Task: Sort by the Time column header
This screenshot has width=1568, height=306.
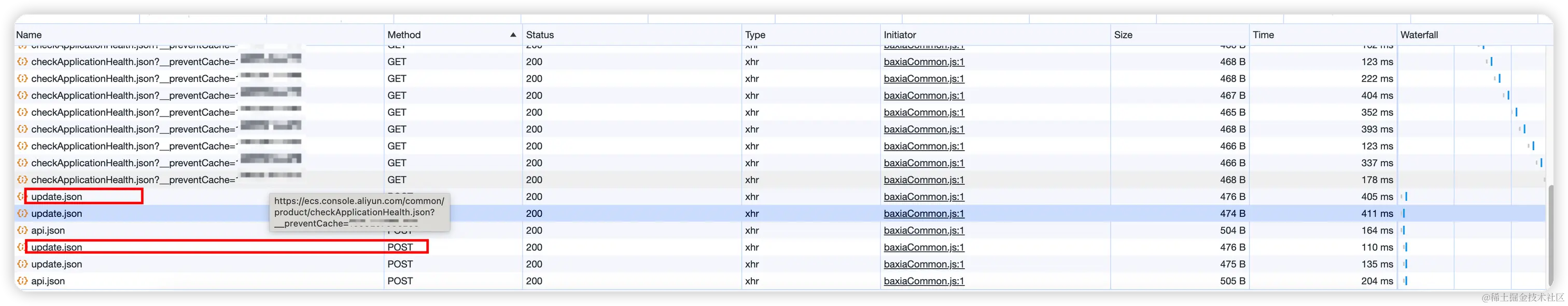Action: pyautogui.click(x=1263, y=35)
